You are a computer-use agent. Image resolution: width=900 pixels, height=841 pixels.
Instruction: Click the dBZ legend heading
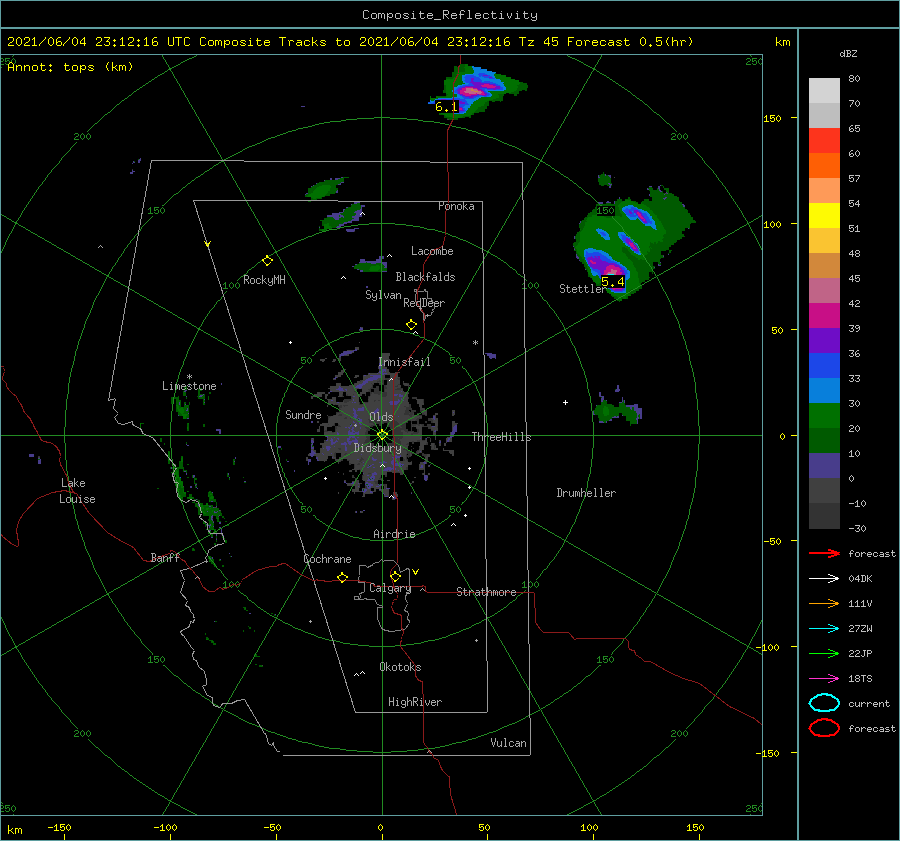click(x=848, y=53)
